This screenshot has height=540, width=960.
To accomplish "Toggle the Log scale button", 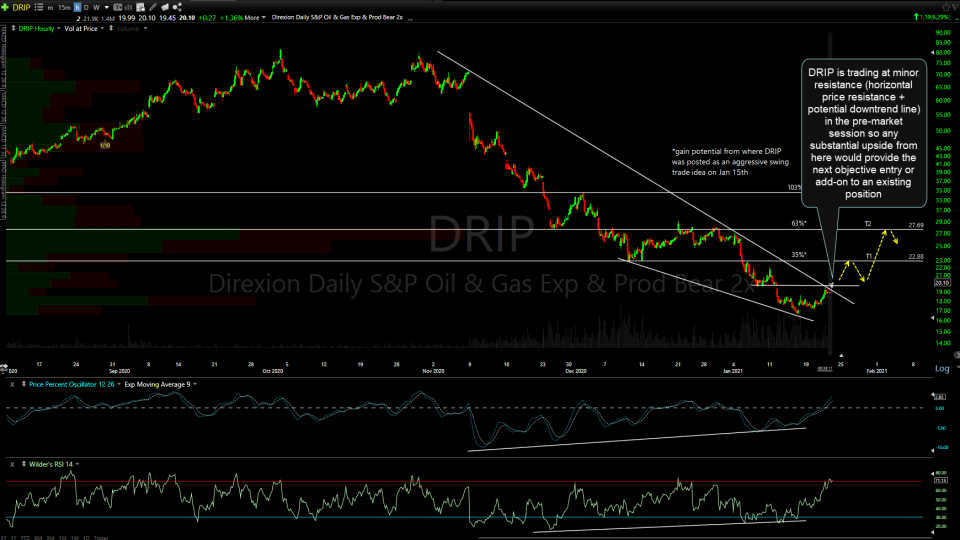I will 941,369.
